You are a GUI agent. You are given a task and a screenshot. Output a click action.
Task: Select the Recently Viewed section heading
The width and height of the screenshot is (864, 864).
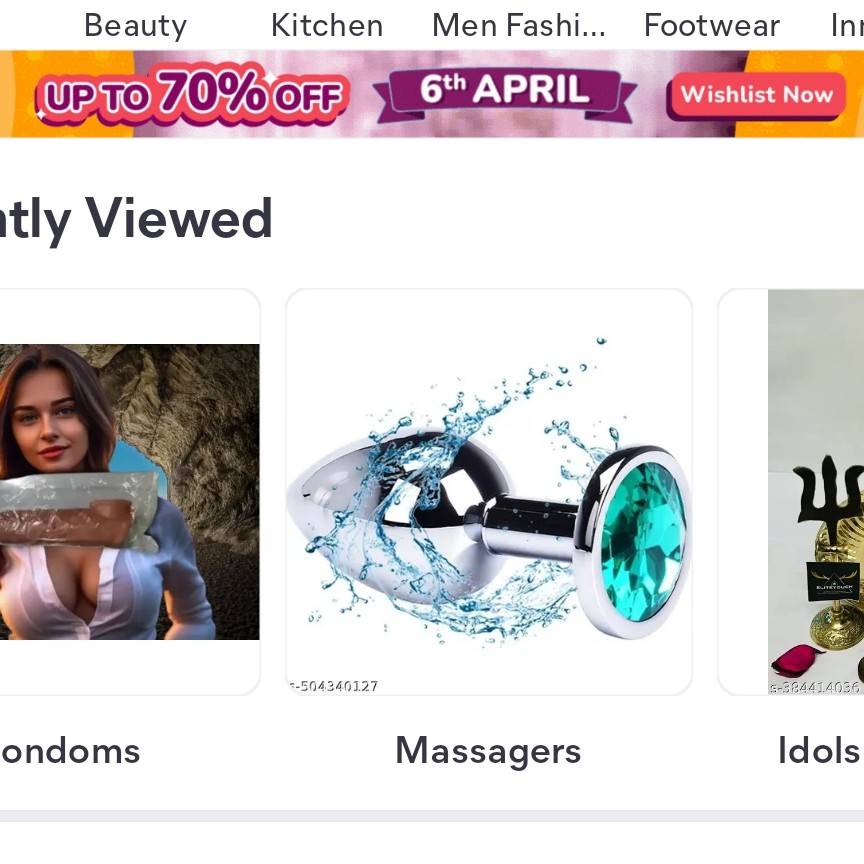pos(136,219)
